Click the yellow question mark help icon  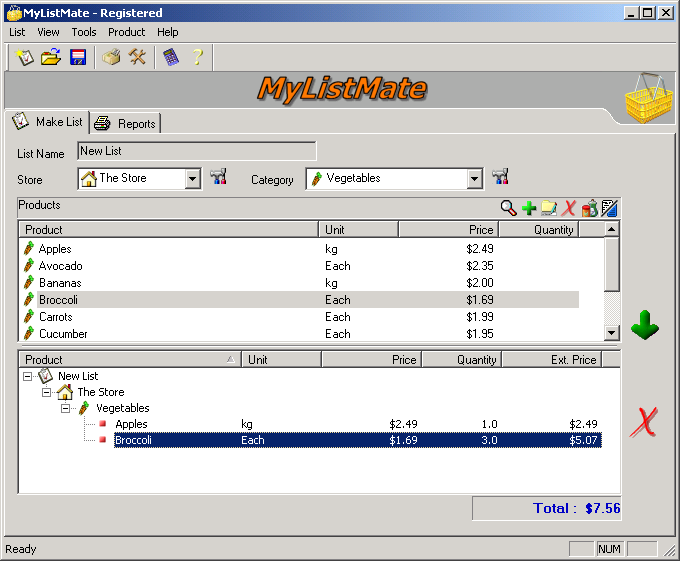point(198,57)
